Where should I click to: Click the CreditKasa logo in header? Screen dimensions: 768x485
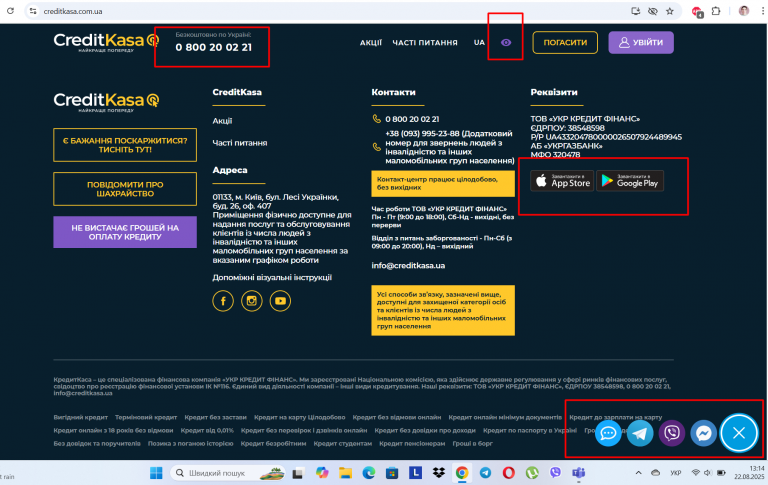click(106, 42)
